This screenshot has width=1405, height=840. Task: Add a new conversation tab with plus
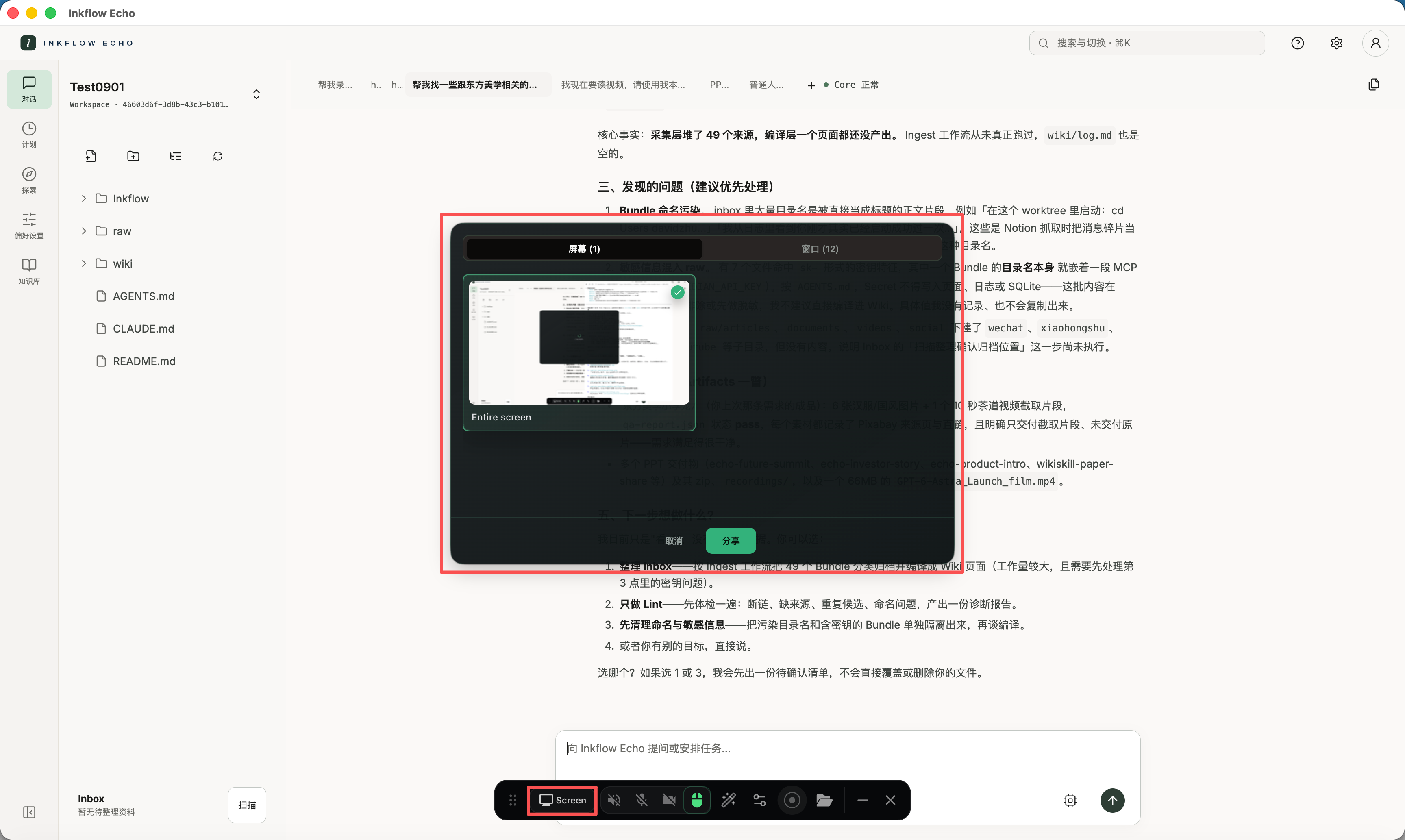(x=811, y=85)
